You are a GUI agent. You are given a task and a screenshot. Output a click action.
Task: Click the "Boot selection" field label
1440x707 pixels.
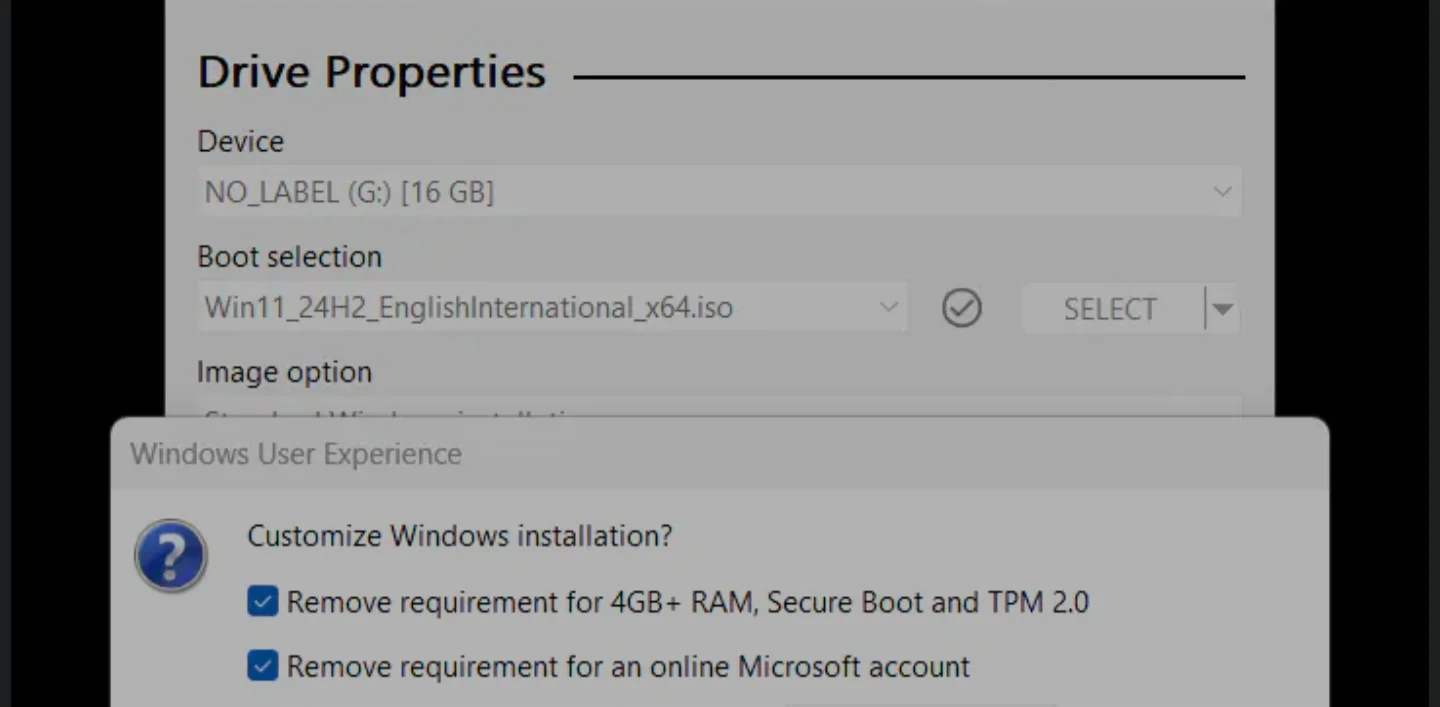point(289,256)
